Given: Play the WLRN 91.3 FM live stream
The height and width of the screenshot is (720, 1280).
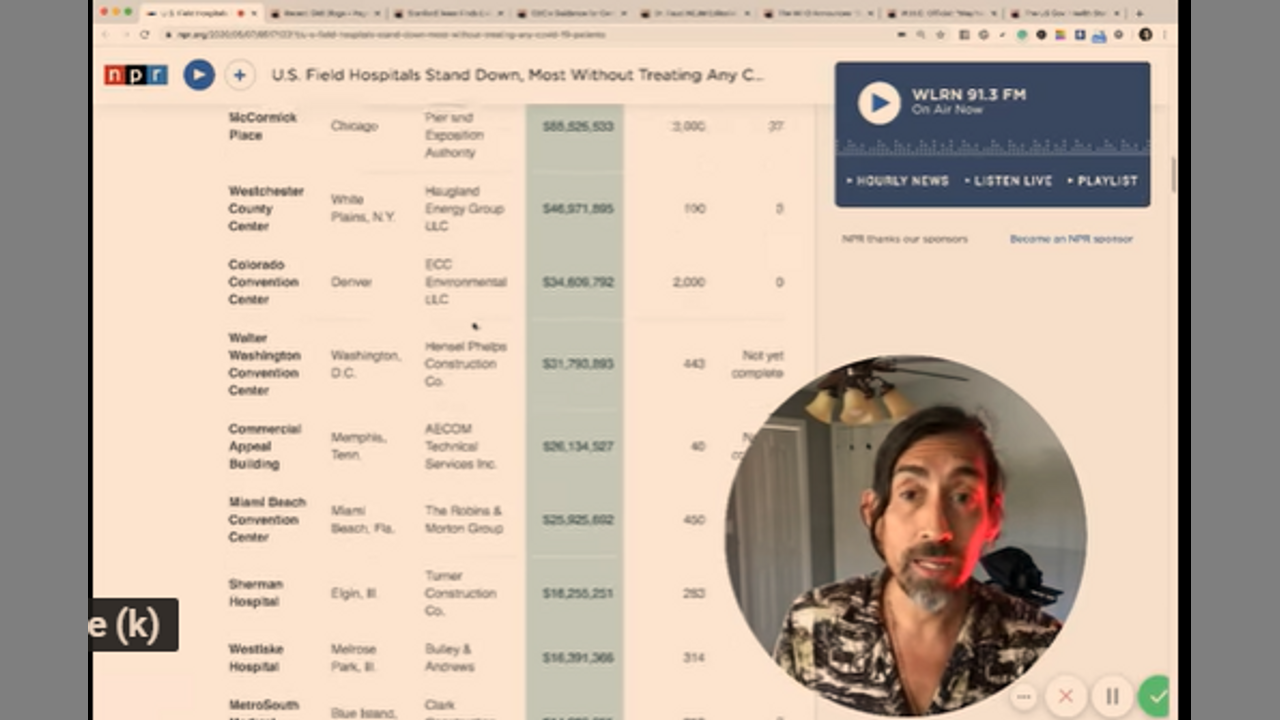Looking at the screenshot, I should click(879, 103).
